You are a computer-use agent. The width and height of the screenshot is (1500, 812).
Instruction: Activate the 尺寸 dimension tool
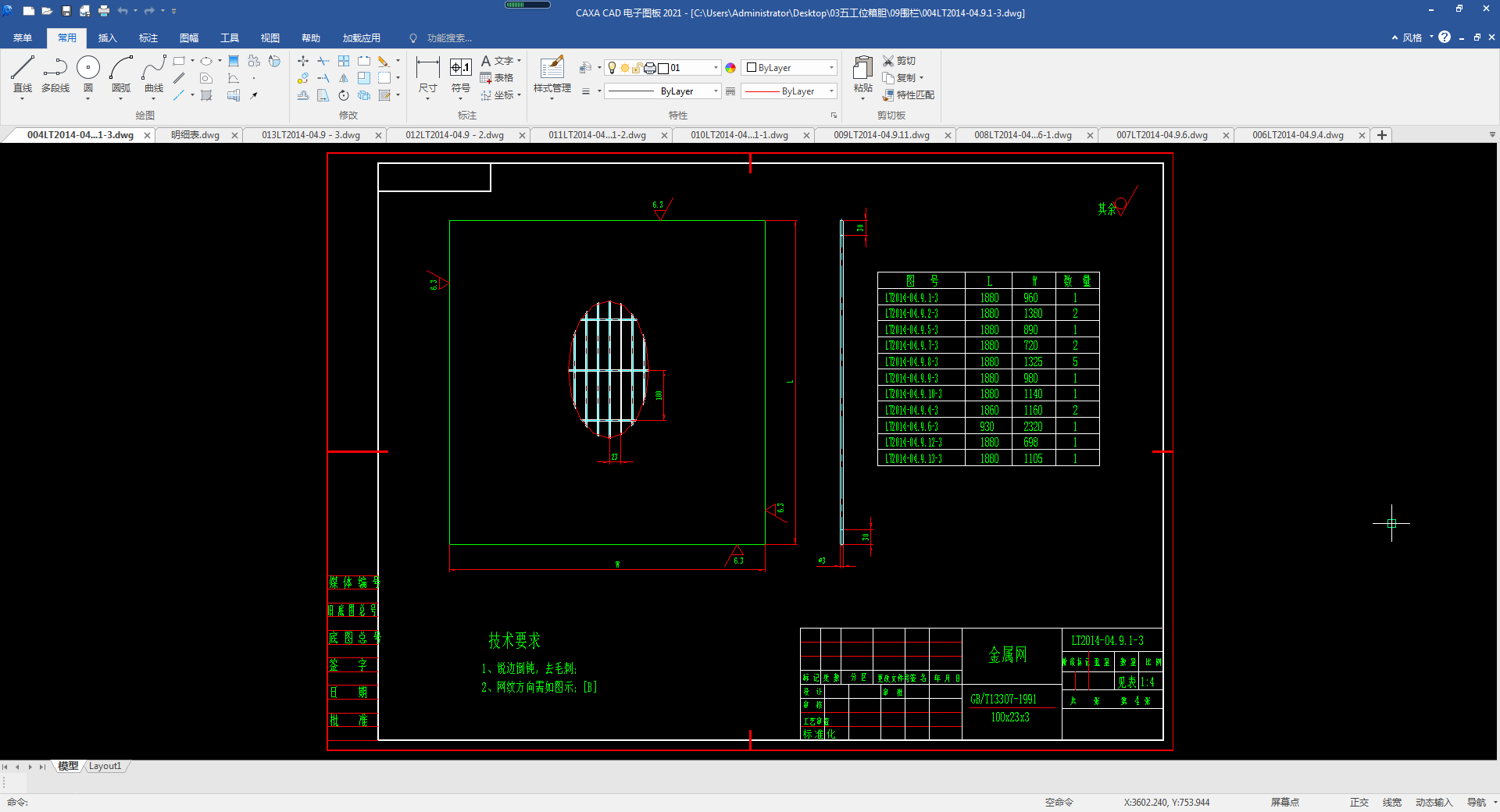(427, 76)
